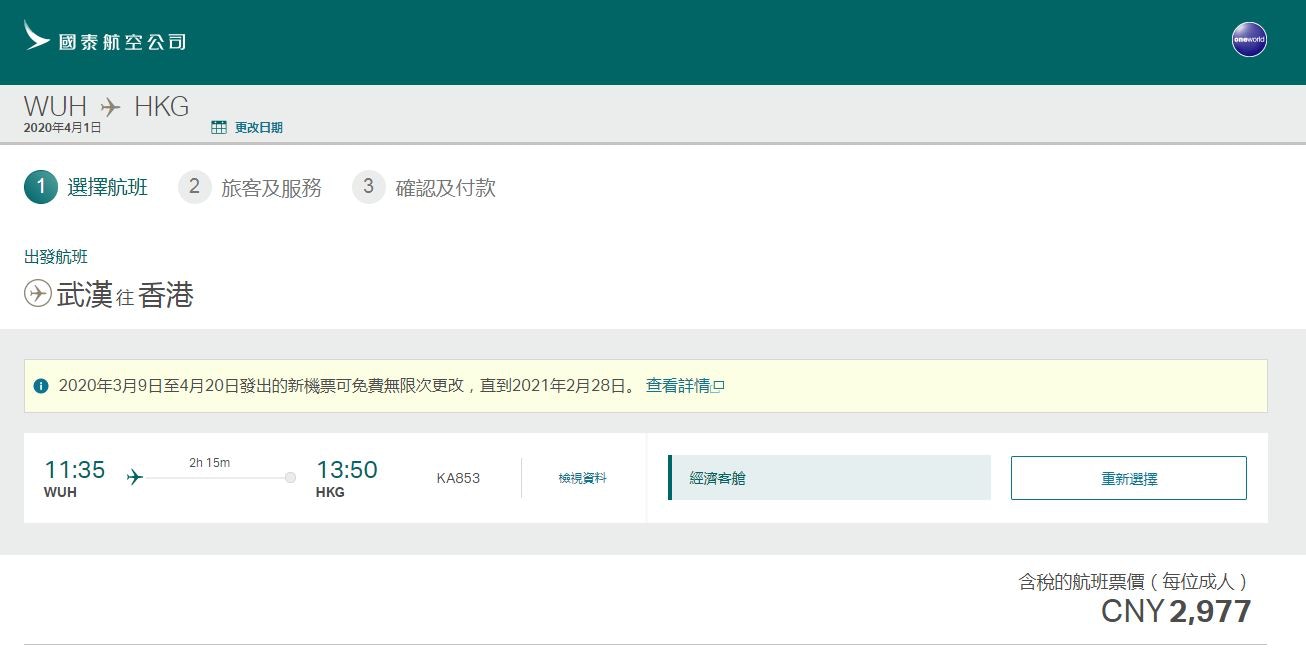The image size is (1306, 657).
Task: Click the plane icon in the flight timeline
Action: [x=135, y=478]
